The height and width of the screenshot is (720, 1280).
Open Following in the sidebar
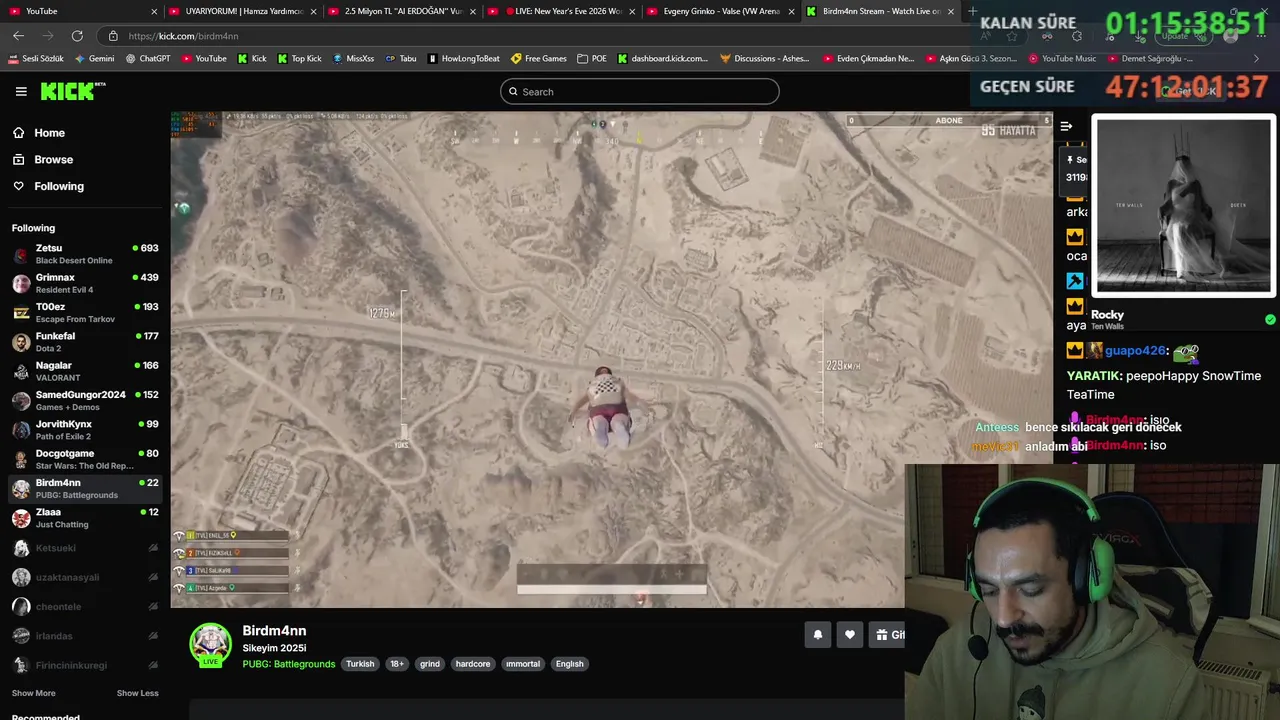(59, 186)
